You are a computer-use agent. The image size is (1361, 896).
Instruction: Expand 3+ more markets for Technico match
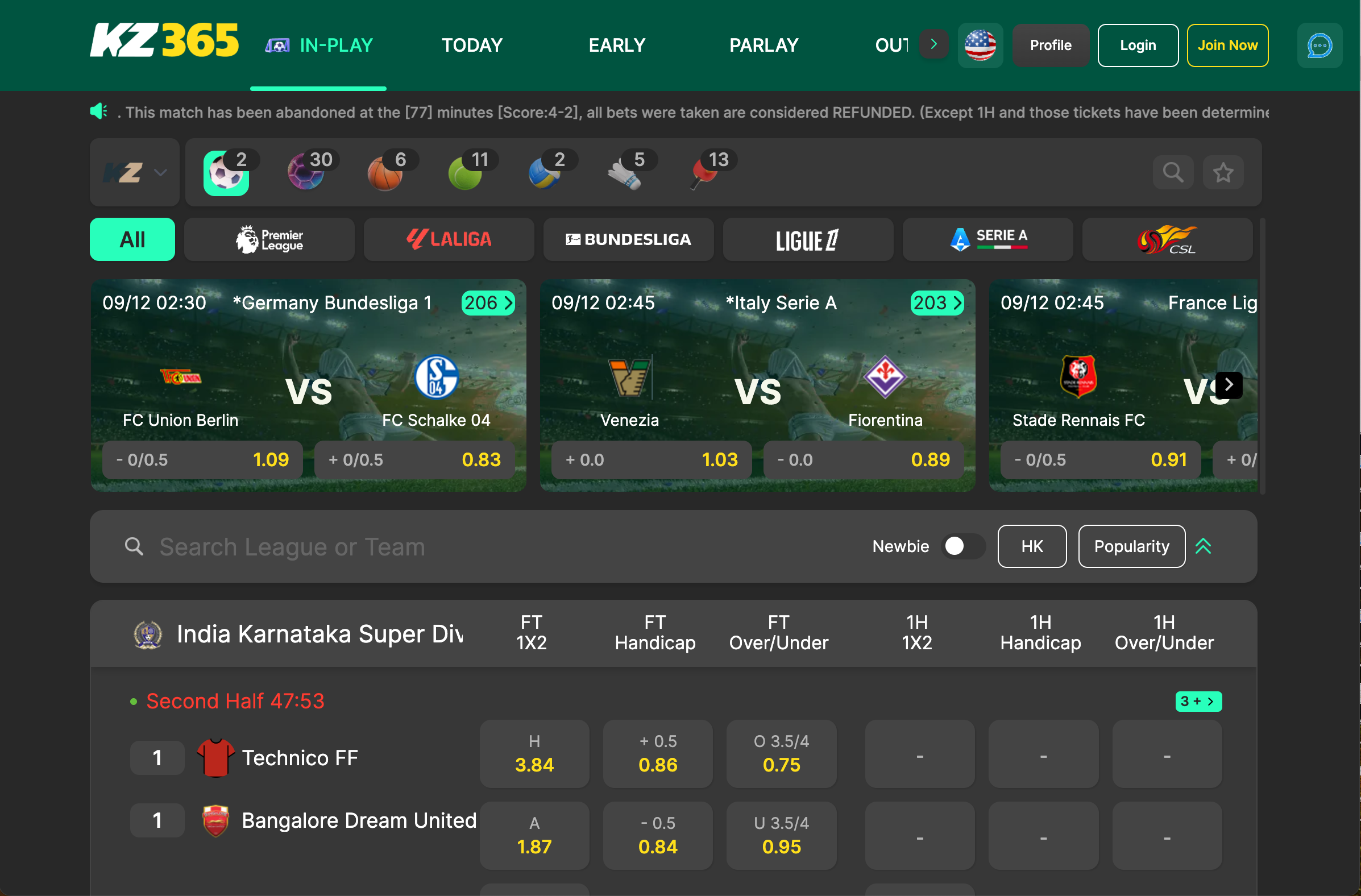(x=1198, y=701)
